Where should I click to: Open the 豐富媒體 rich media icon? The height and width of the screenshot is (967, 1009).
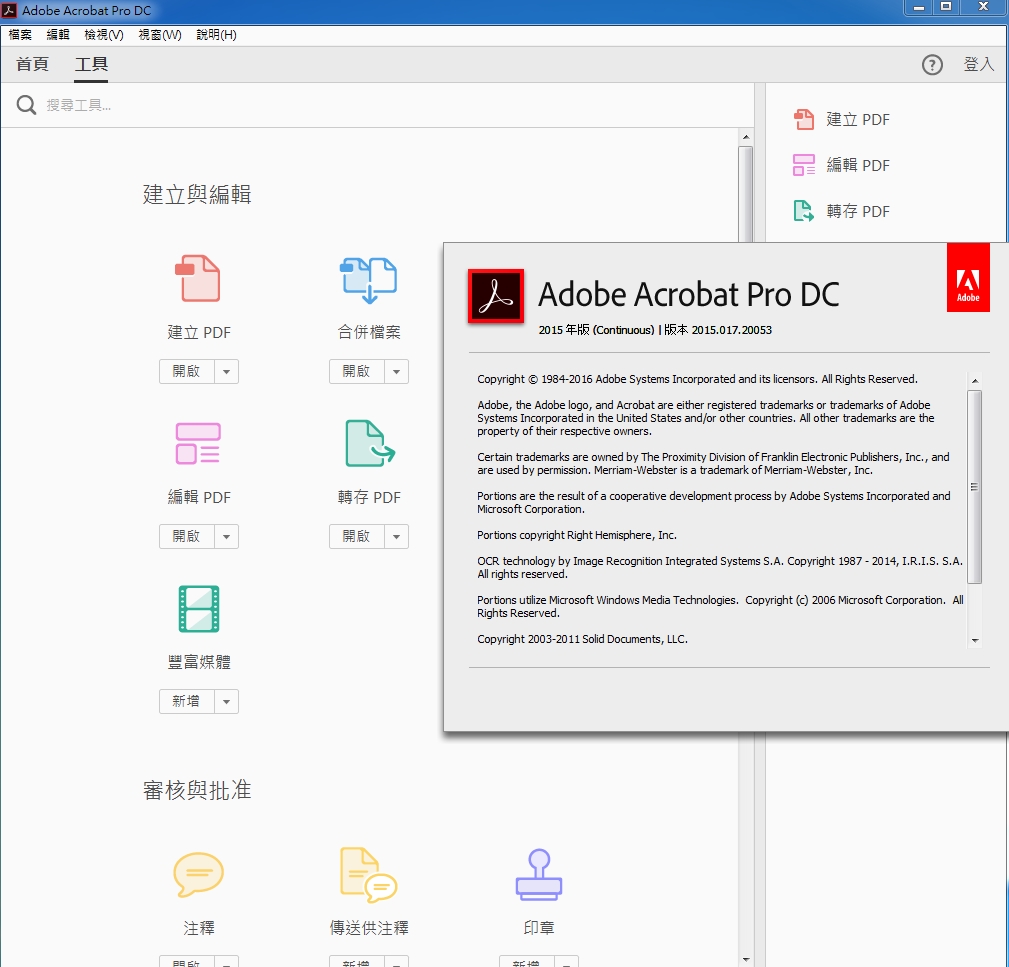coord(198,609)
